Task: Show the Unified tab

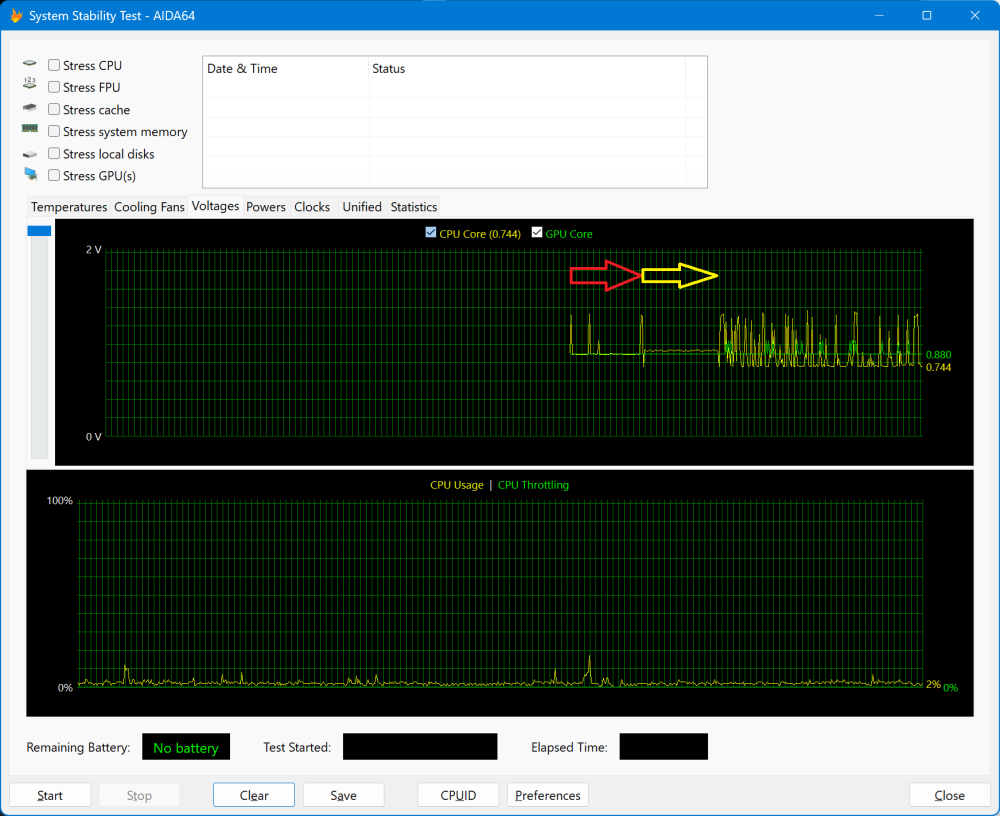Action: click(x=362, y=207)
